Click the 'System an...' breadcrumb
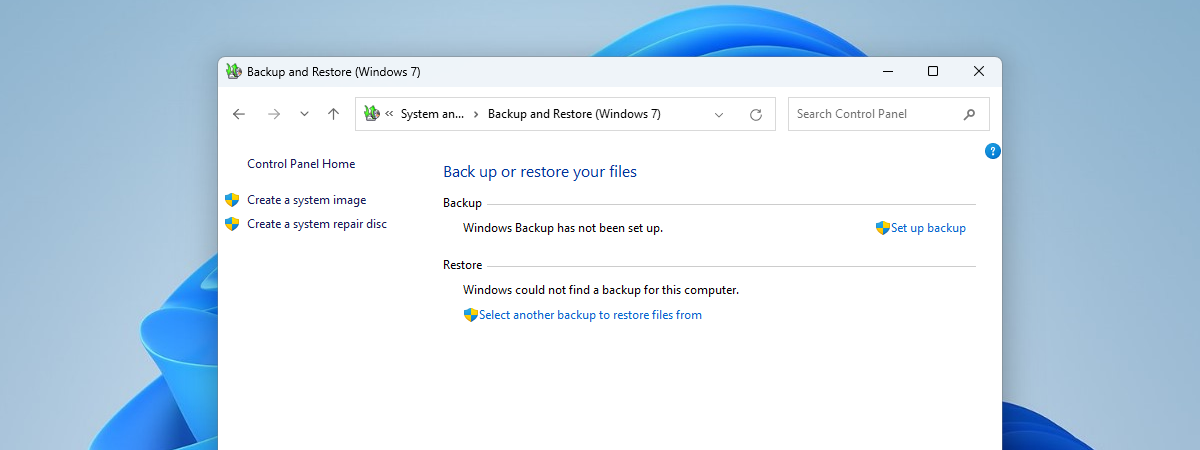Image resolution: width=1200 pixels, height=450 pixels. (x=432, y=114)
